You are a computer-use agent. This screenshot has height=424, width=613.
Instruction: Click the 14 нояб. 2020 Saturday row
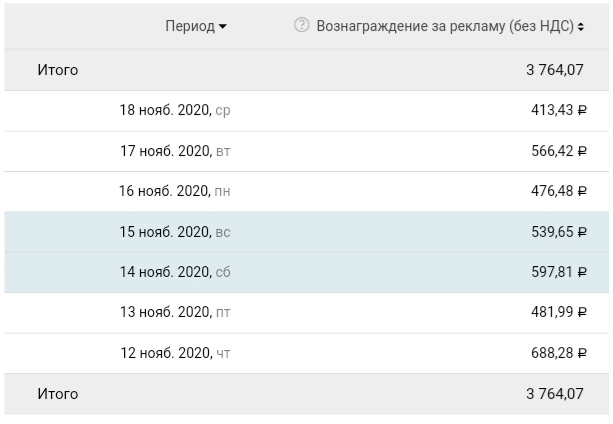tap(175, 272)
